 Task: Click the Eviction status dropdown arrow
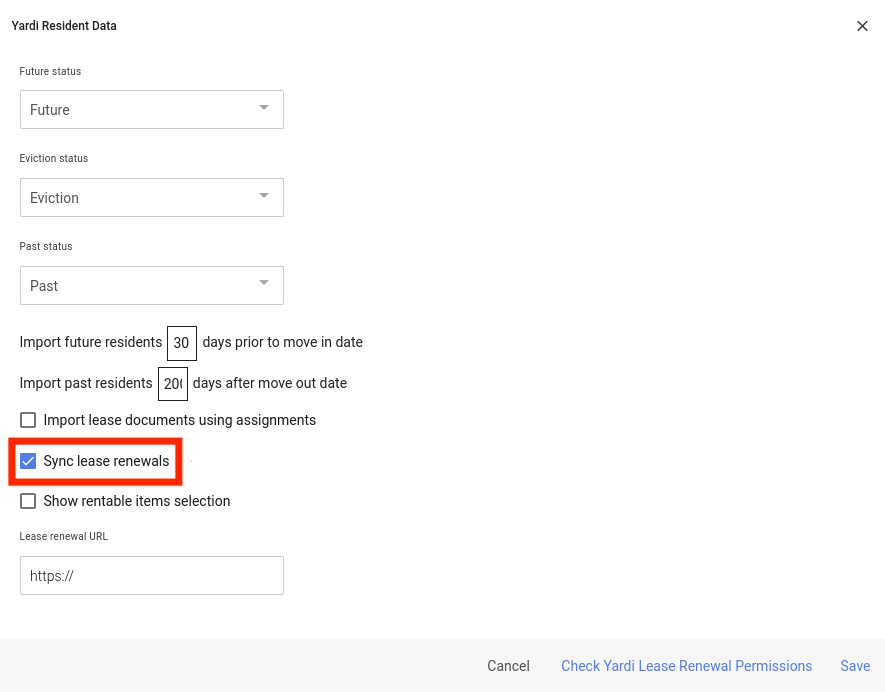[x=264, y=196]
